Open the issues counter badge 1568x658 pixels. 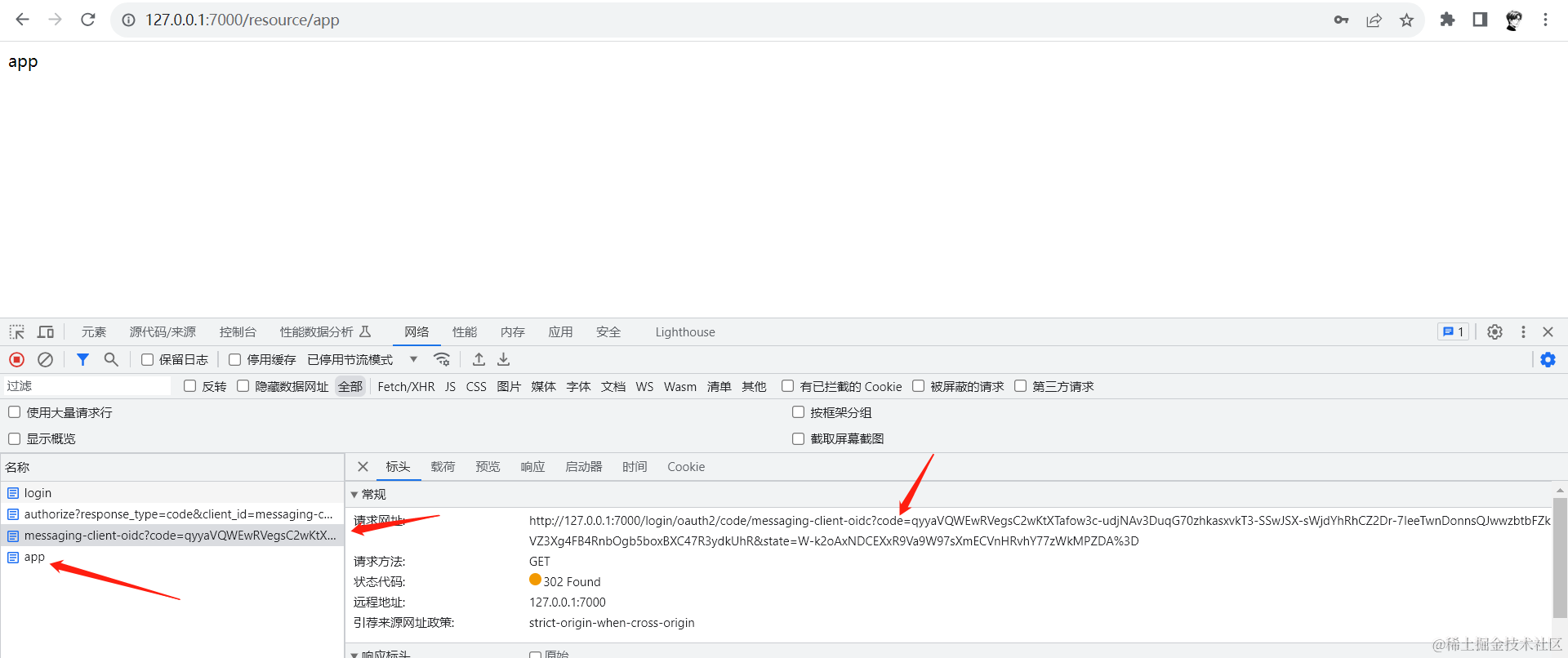pos(1453,331)
